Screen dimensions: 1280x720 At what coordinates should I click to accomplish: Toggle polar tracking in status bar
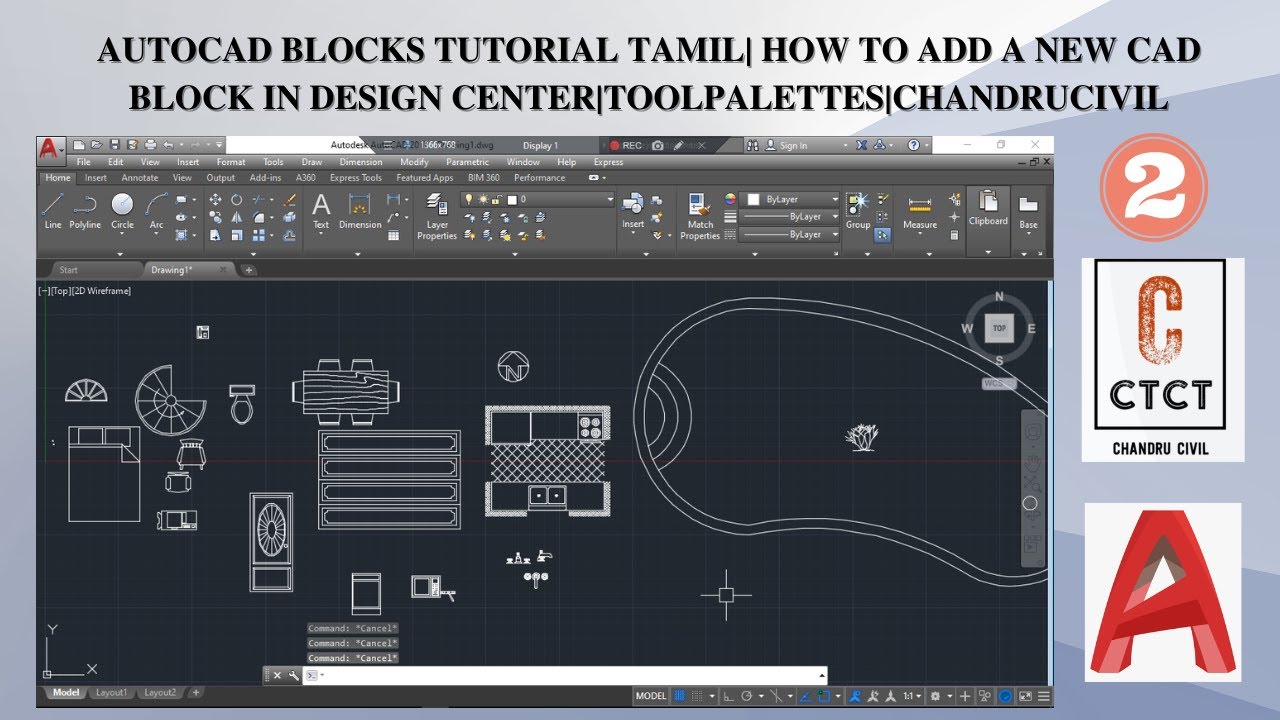tap(747, 695)
